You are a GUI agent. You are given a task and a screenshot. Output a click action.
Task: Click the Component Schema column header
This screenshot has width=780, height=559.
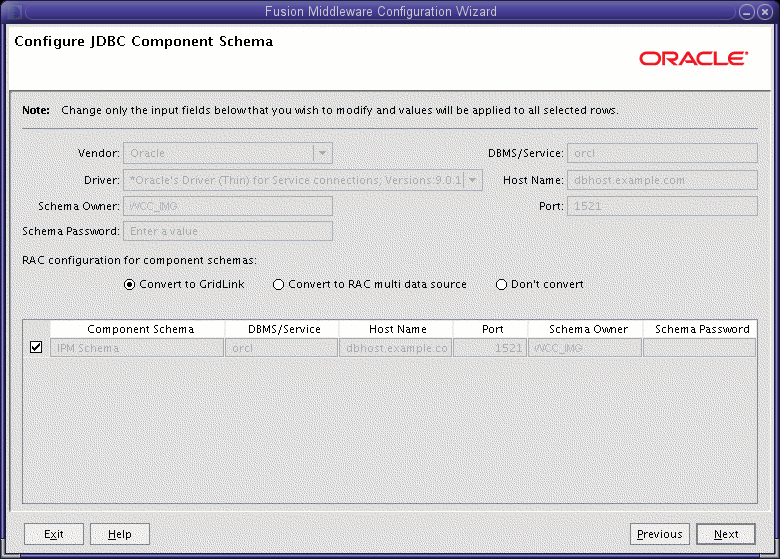click(138, 329)
